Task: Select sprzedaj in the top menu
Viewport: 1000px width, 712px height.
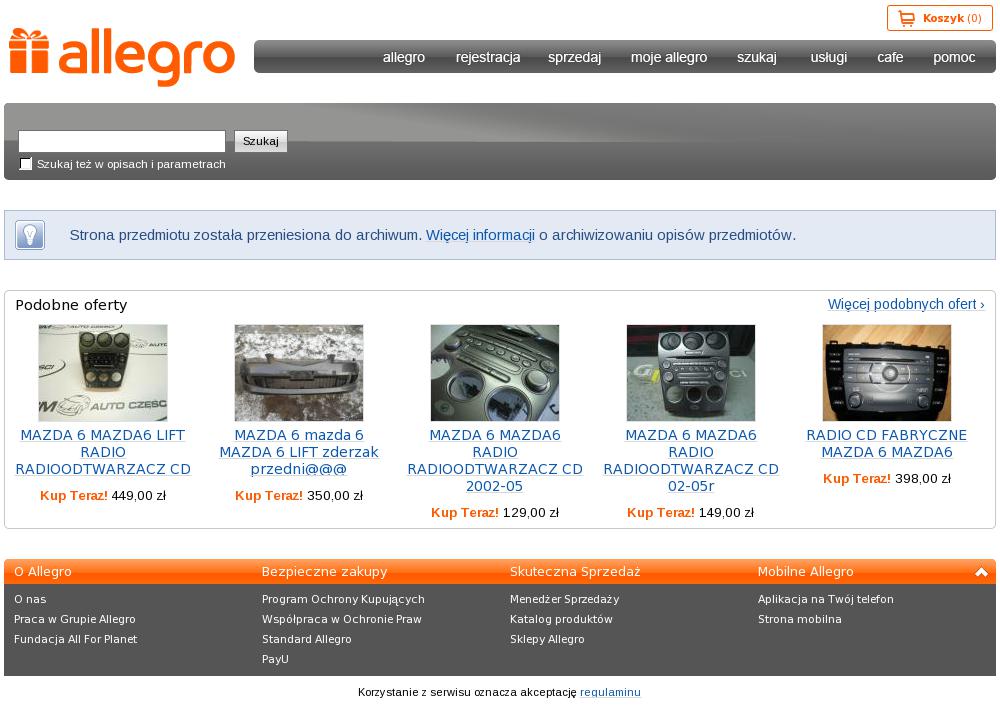Action: 575,57
